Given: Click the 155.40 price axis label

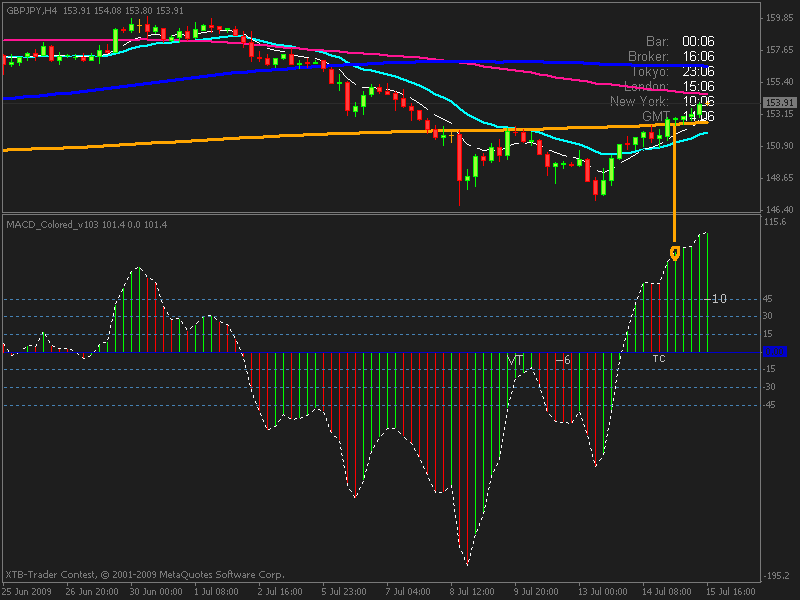Looking at the screenshot, I should 780,82.
